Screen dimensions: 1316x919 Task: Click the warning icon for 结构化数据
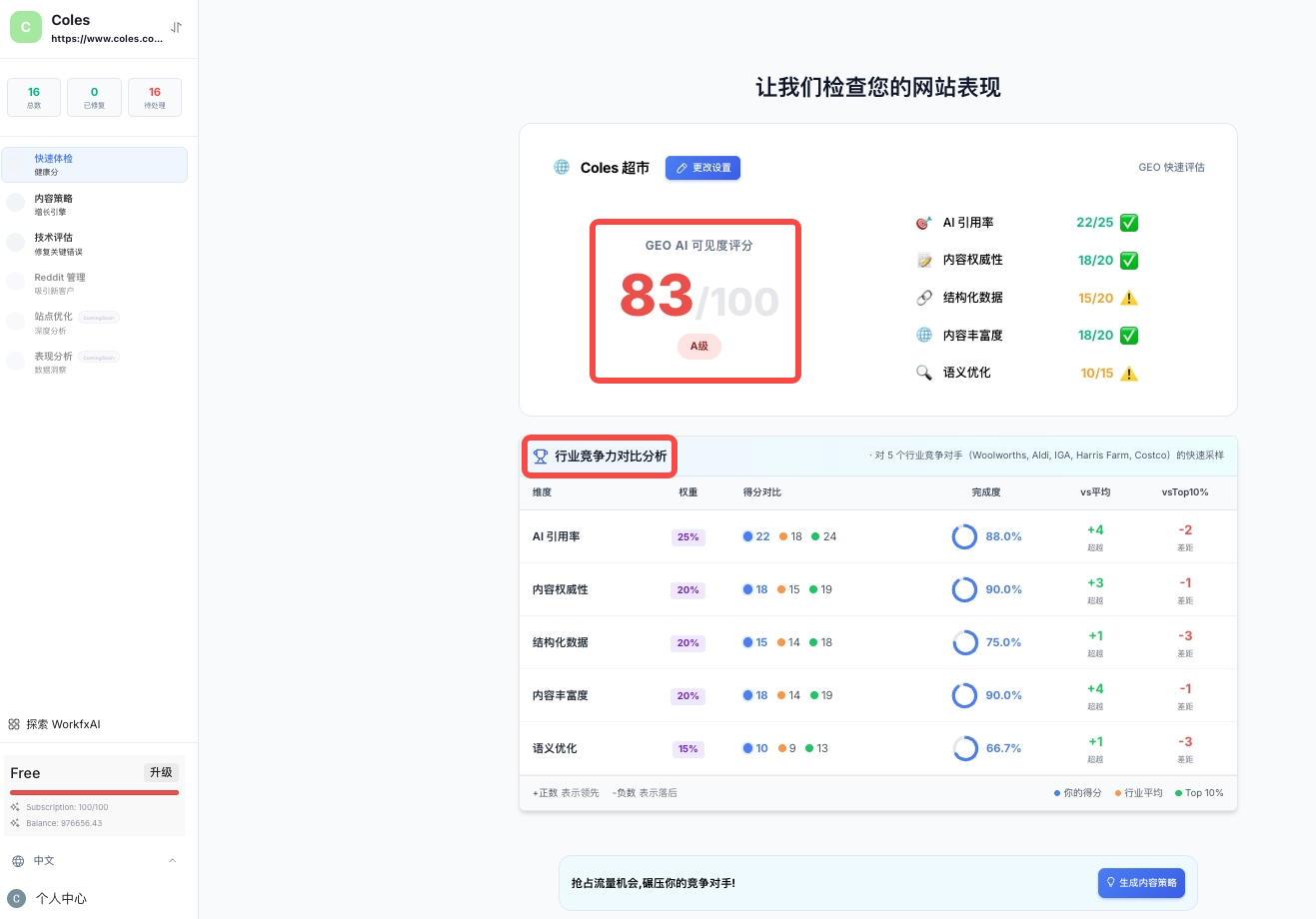pos(1129,298)
